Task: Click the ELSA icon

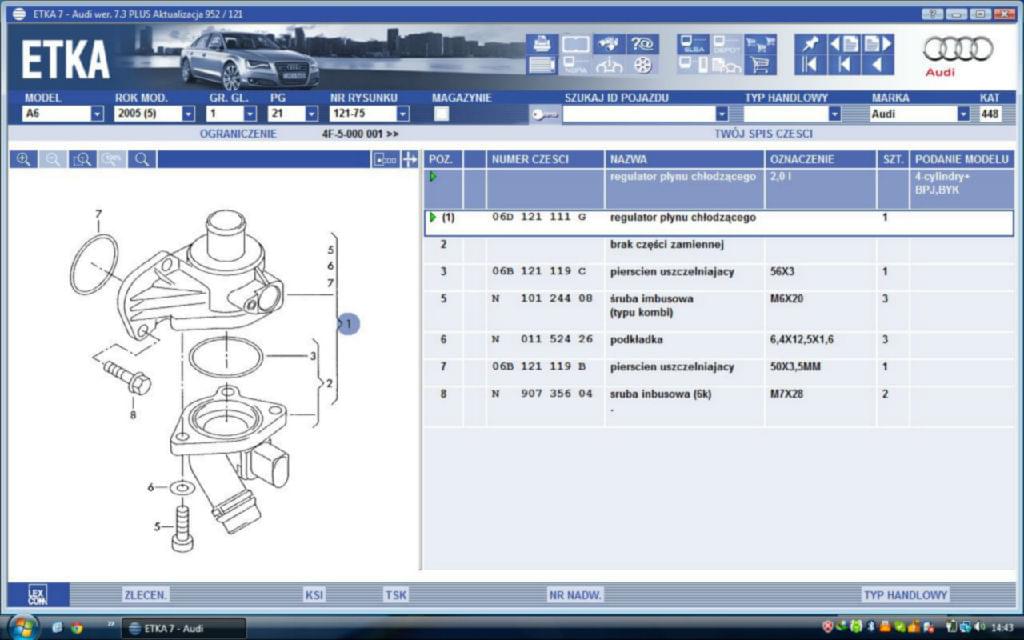Action: pyautogui.click(x=693, y=44)
